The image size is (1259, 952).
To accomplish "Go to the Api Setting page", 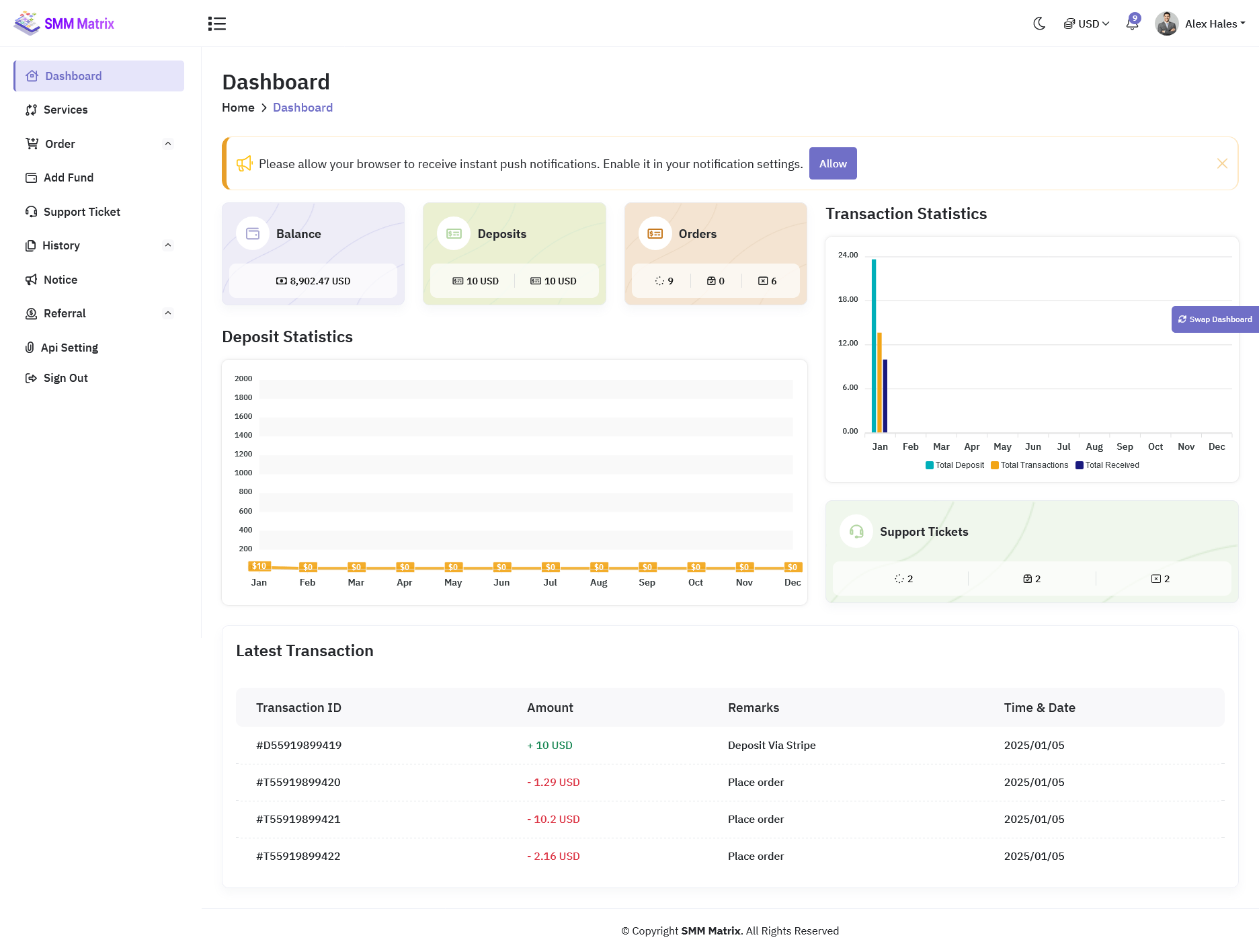I will 69,348.
